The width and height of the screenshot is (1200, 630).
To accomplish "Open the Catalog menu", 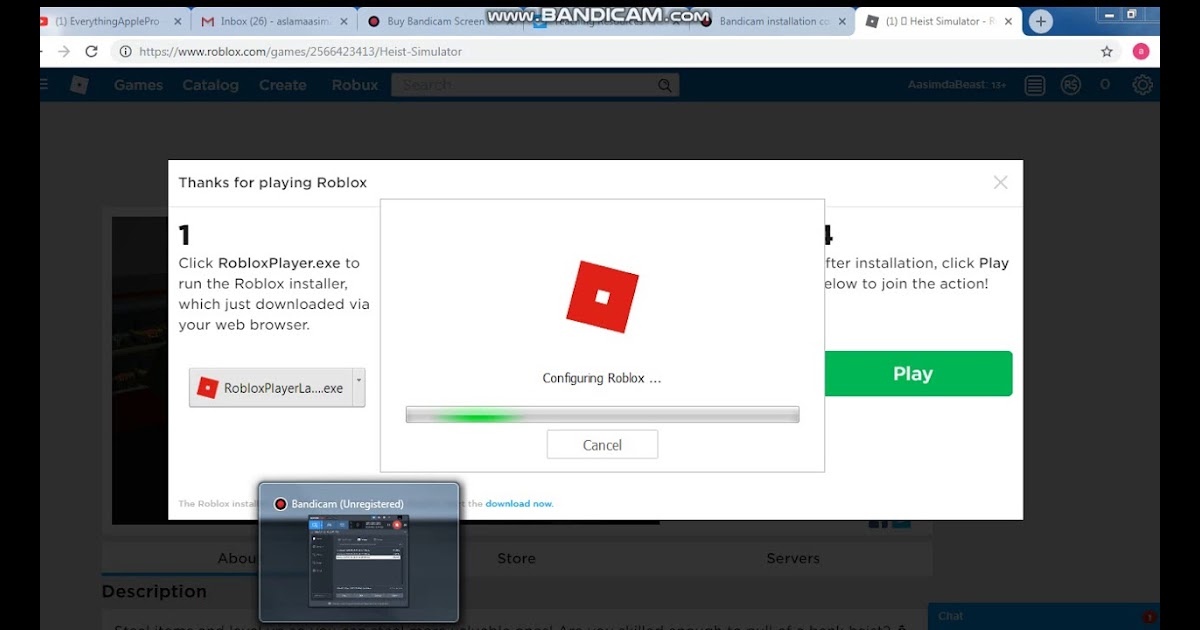I will click(210, 85).
